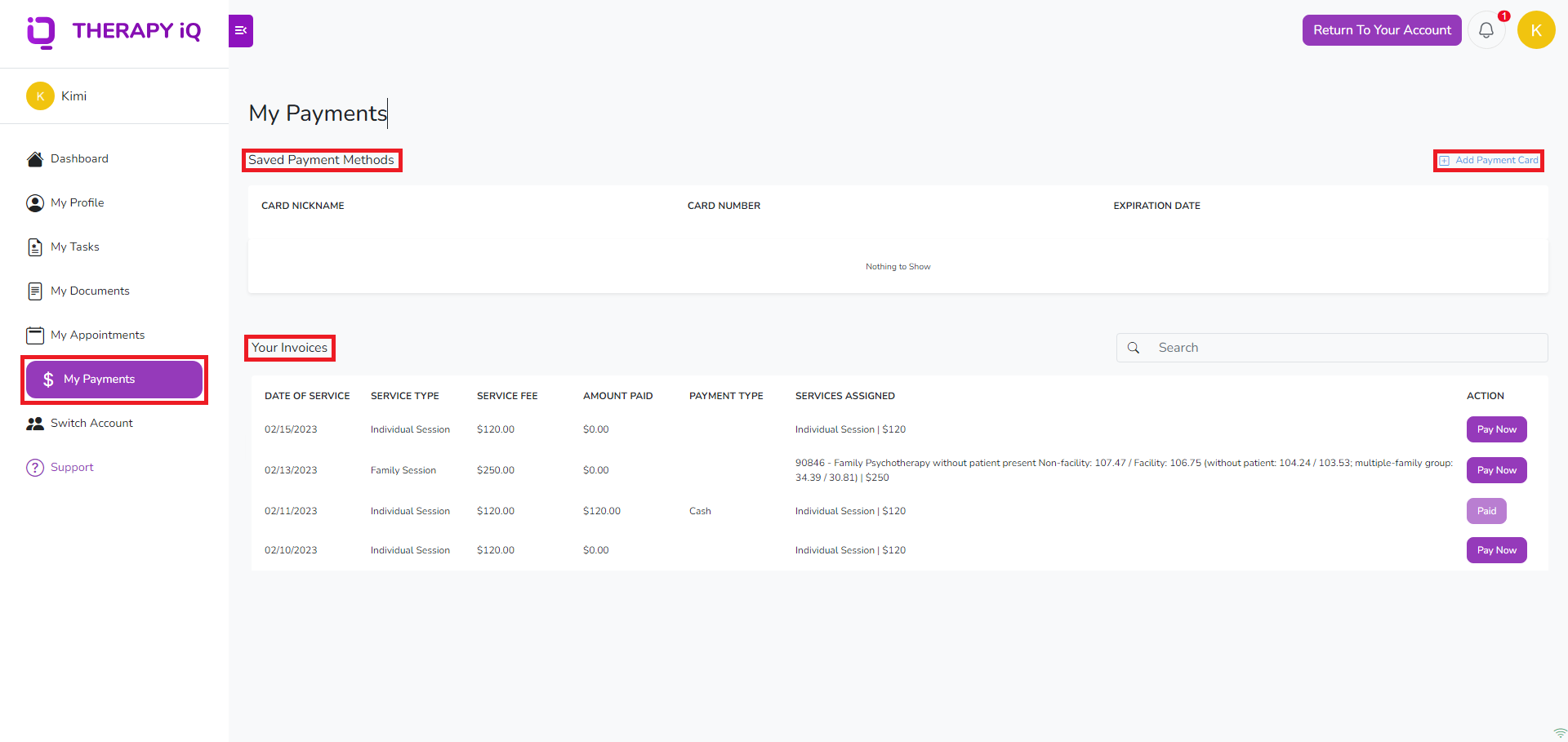The height and width of the screenshot is (742, 1568).
Task: Pay Now for the 02/15/2023 invoice
Action: [x=1495, y=429]
